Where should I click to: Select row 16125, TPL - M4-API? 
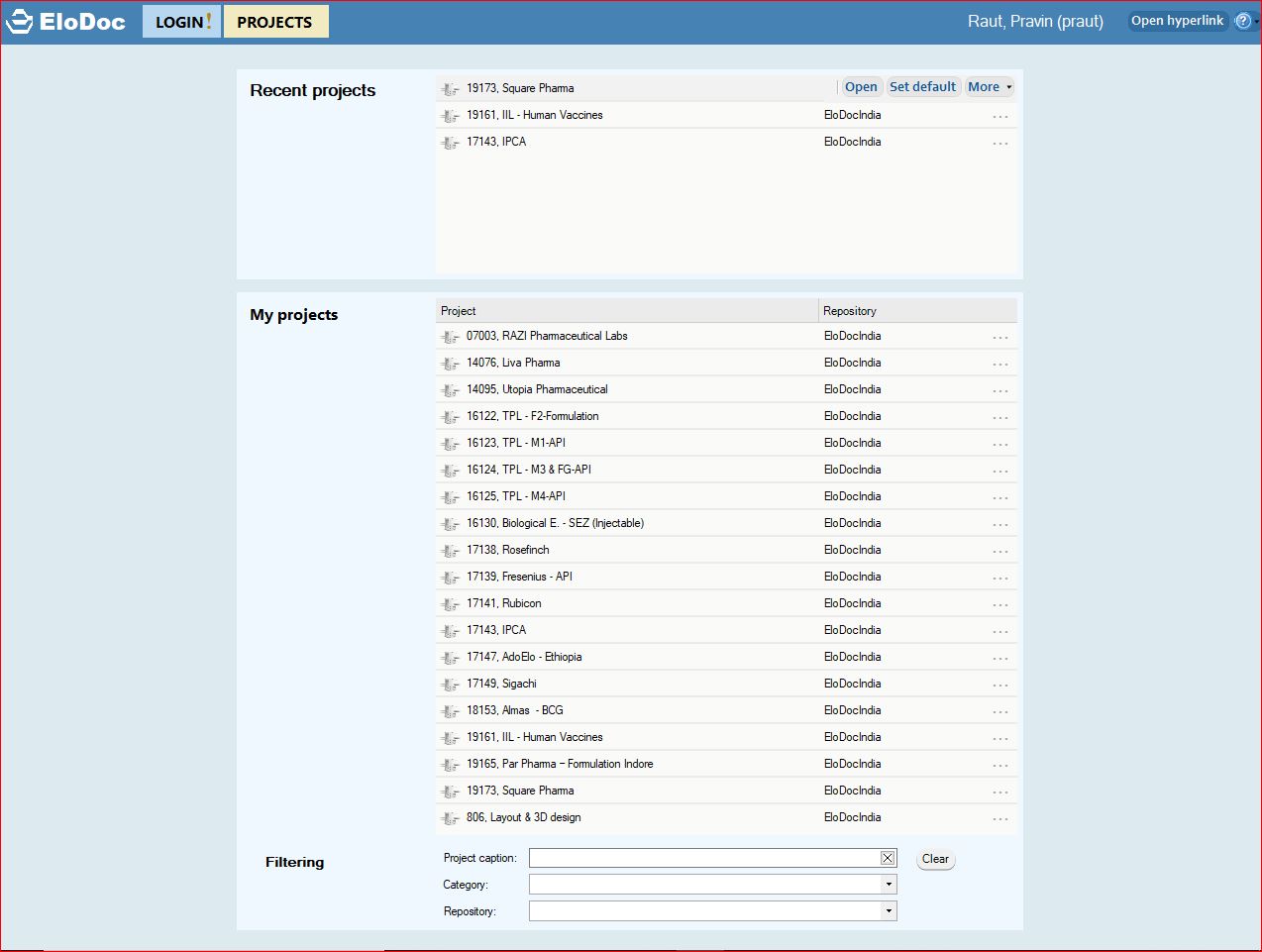click(x=726, y=497)
